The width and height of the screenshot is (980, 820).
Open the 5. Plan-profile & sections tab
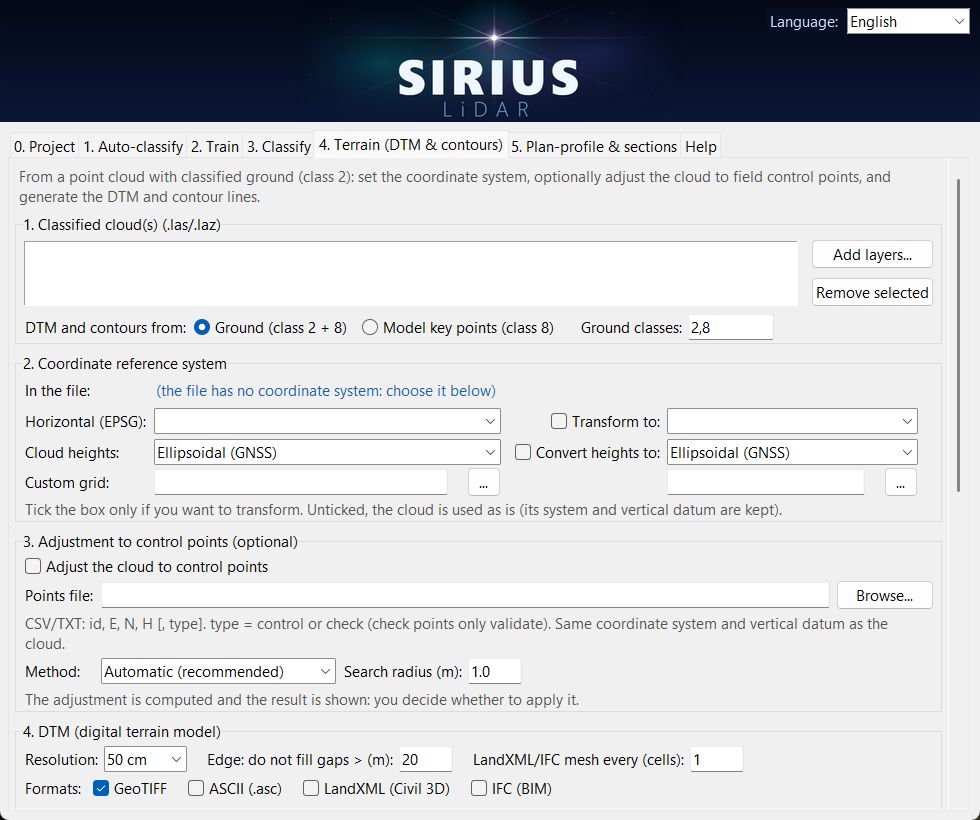[594, 147]
